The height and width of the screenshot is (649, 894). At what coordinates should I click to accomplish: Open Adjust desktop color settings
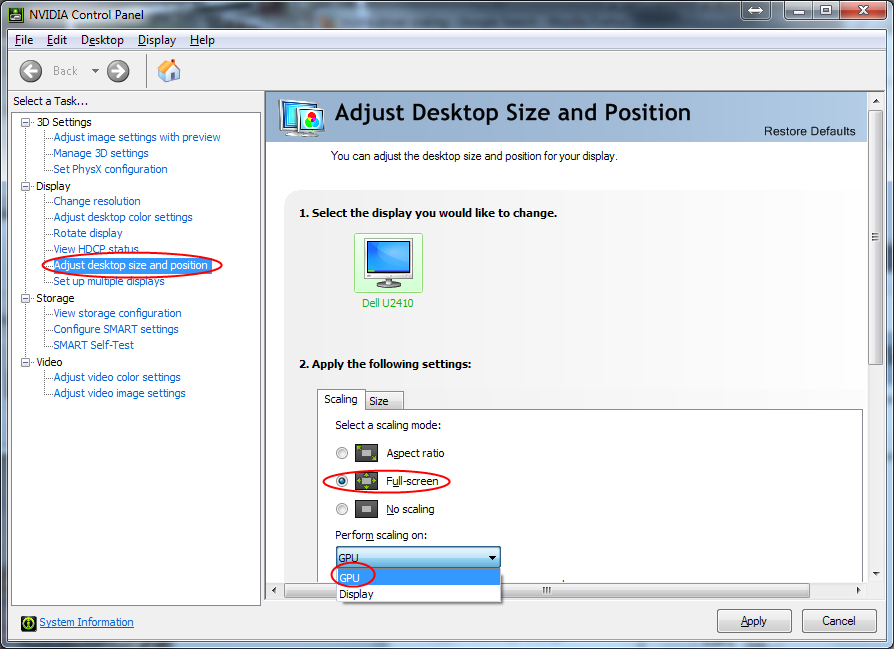click(123, 217)
